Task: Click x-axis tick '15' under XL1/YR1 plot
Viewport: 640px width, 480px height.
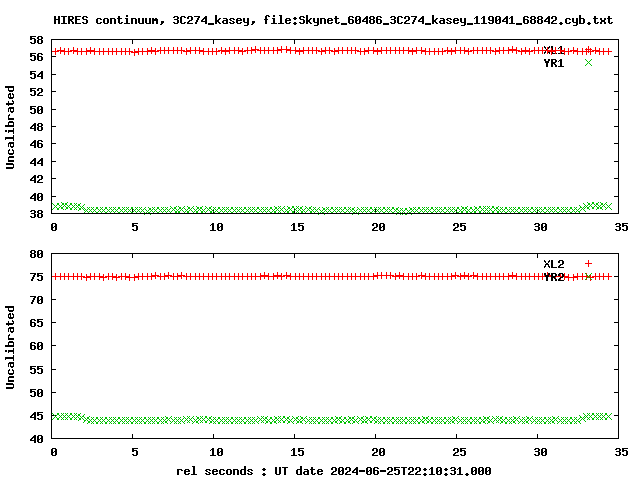Action: (297, 227)
